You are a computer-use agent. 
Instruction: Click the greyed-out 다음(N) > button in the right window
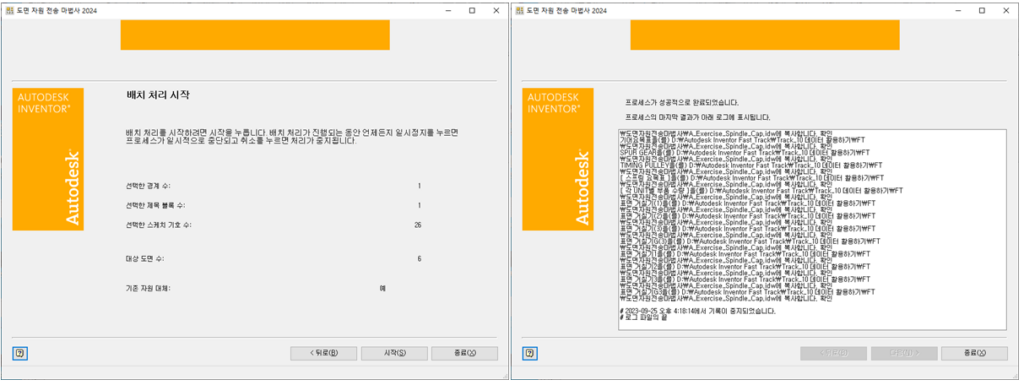[x=904, y=353]
